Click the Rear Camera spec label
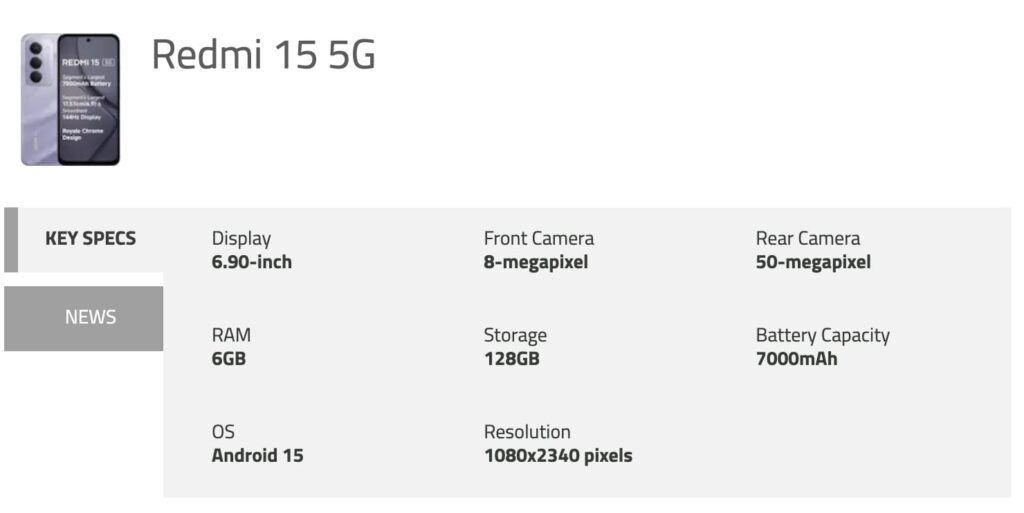 (807, 238)
